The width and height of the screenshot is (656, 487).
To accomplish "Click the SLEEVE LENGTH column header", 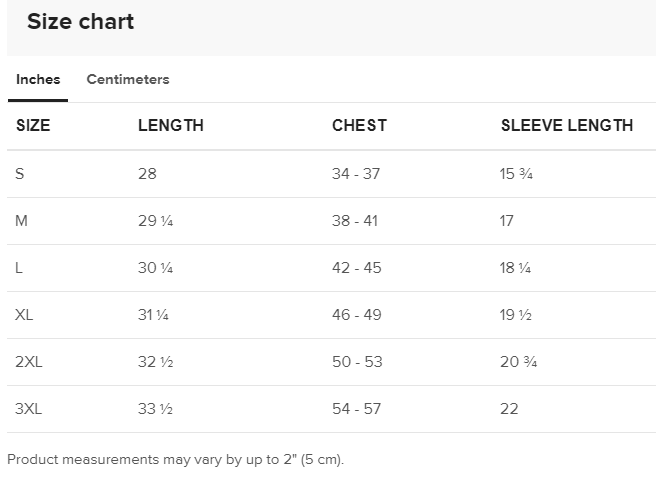I will pyautogui.click(x=566, y=126).
